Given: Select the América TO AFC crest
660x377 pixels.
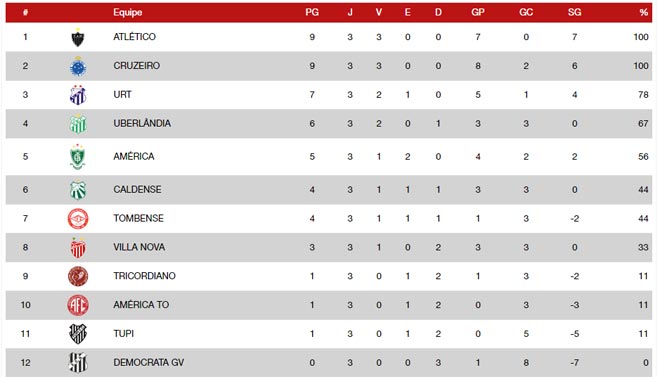Looking at the screenshot, I should (78, 305).
